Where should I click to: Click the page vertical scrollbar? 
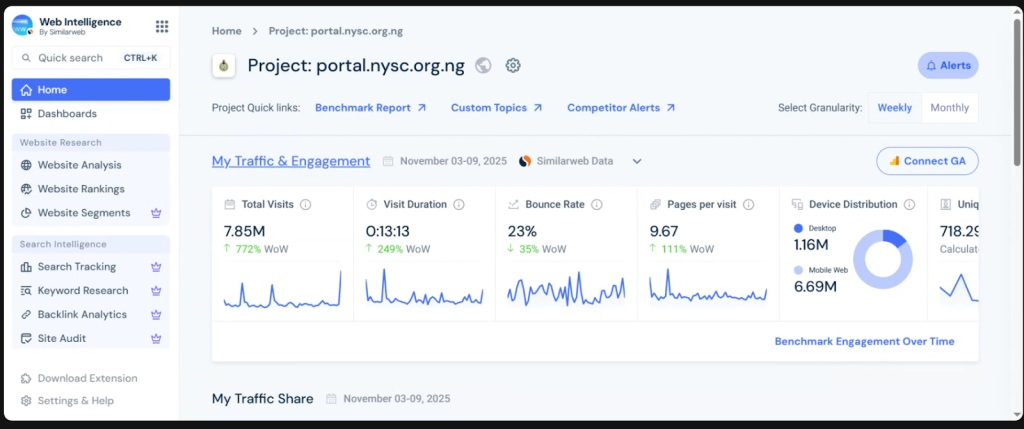coord(1017,90)
